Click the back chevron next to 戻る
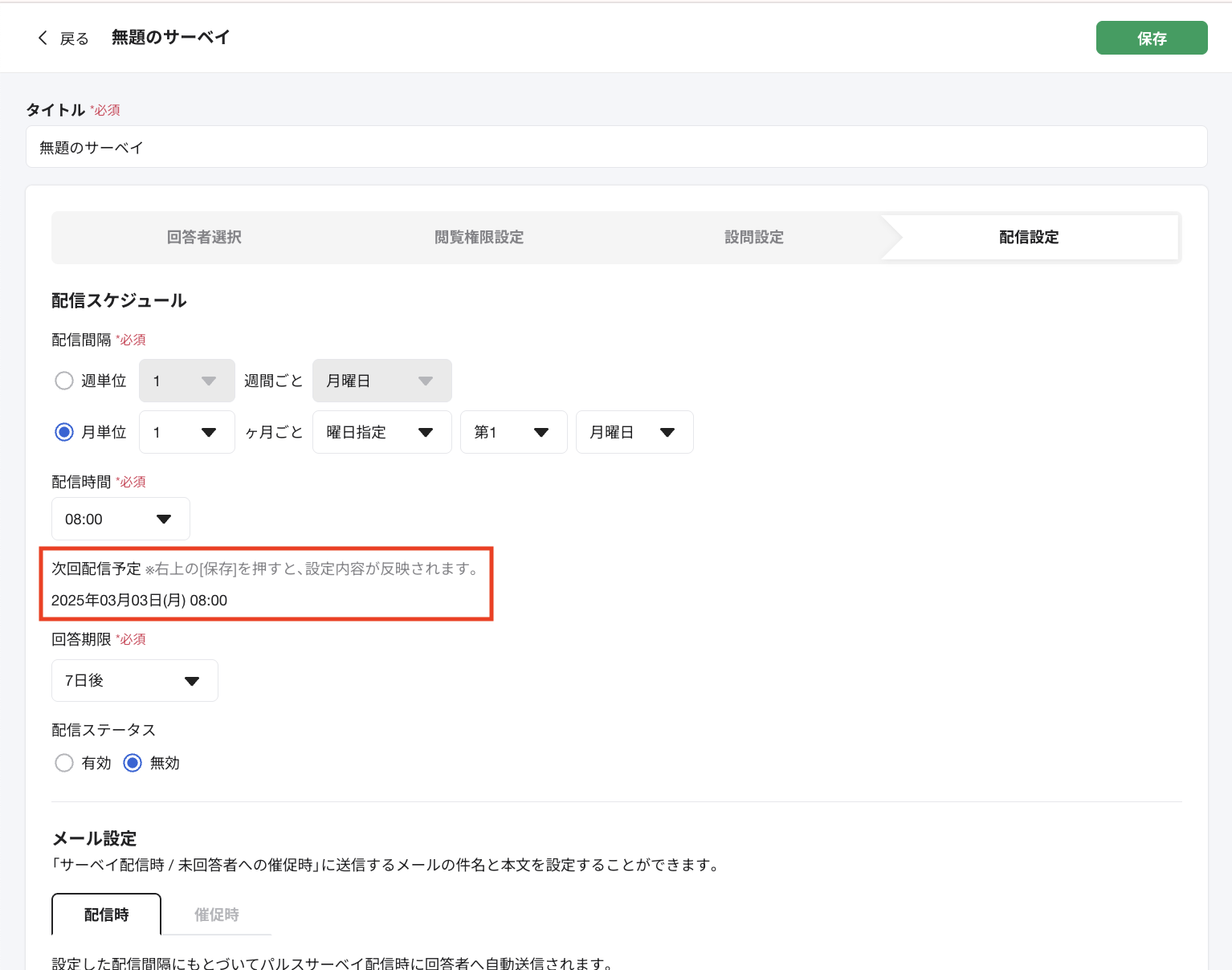 43,38
